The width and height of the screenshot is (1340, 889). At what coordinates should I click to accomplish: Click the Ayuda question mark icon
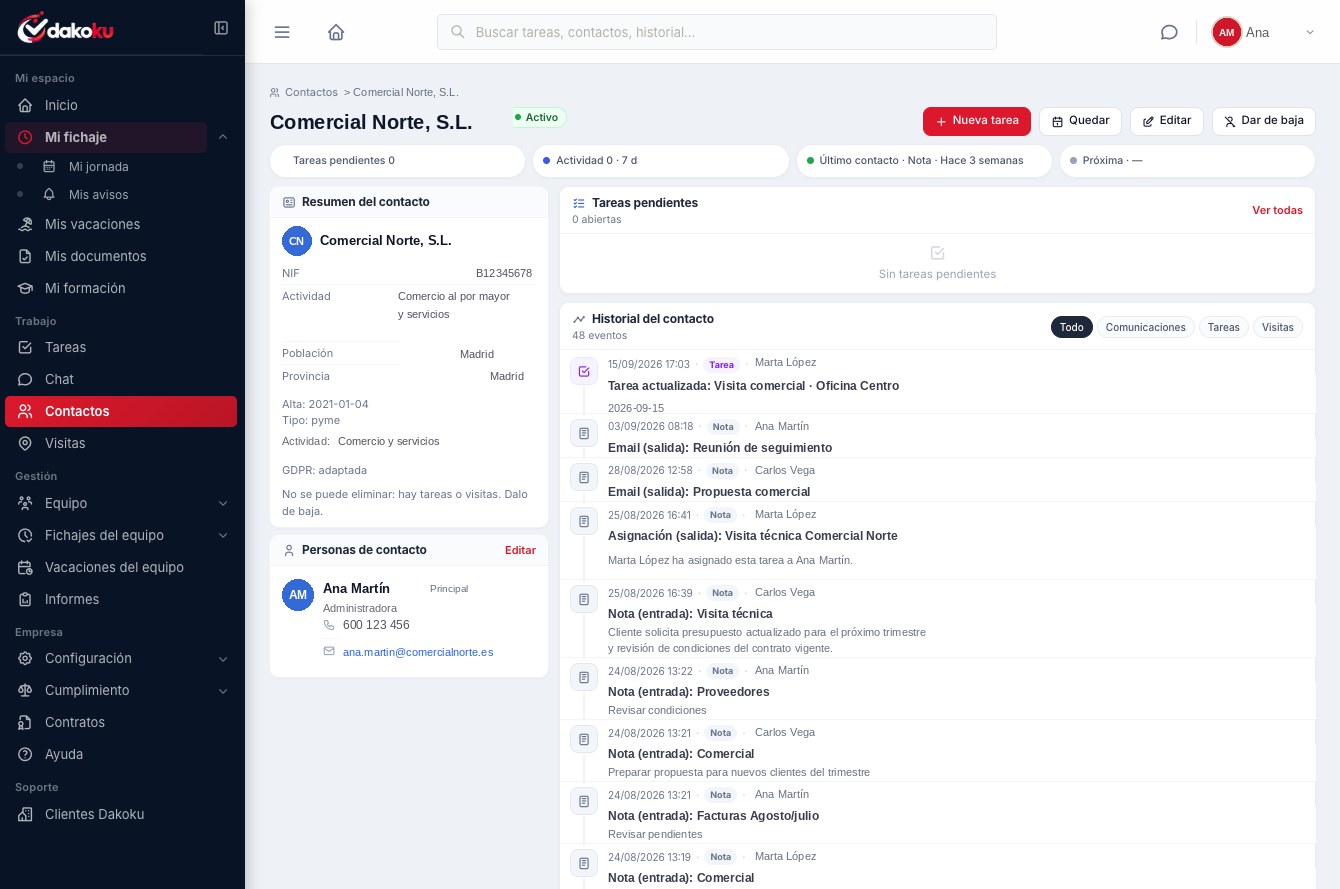(25, 754)
